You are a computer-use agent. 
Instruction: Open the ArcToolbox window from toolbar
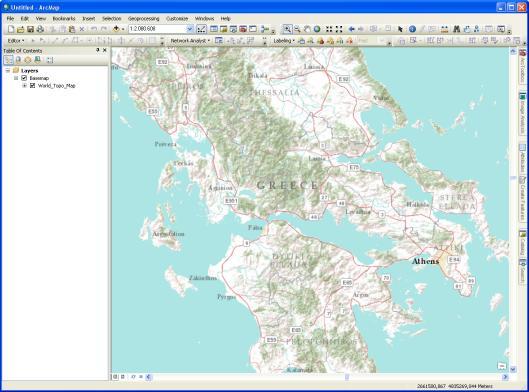(x=243, y=29)
